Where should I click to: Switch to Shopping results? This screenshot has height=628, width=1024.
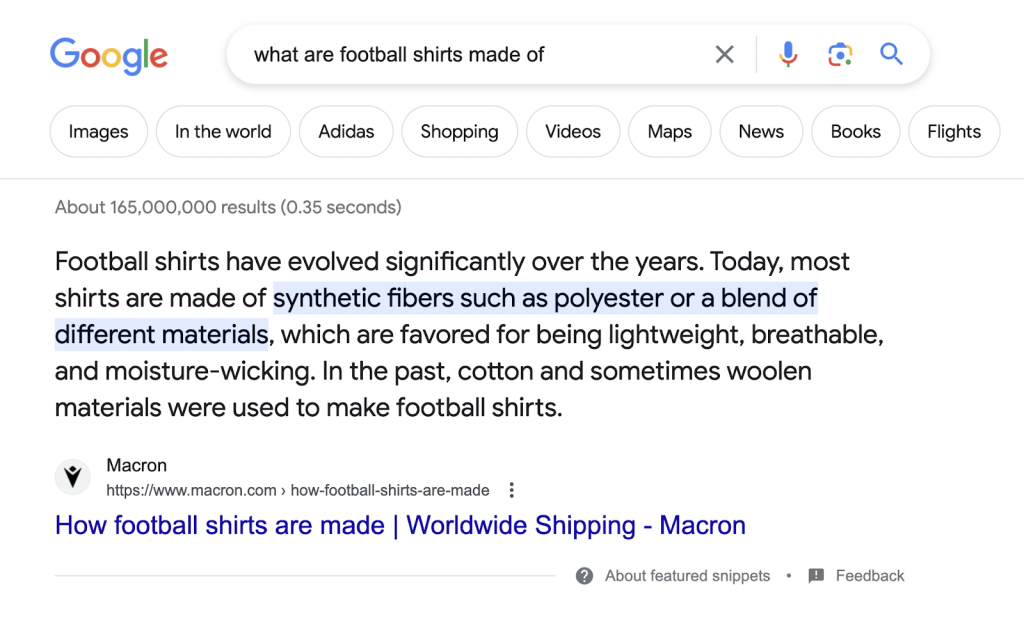[459, 131]
